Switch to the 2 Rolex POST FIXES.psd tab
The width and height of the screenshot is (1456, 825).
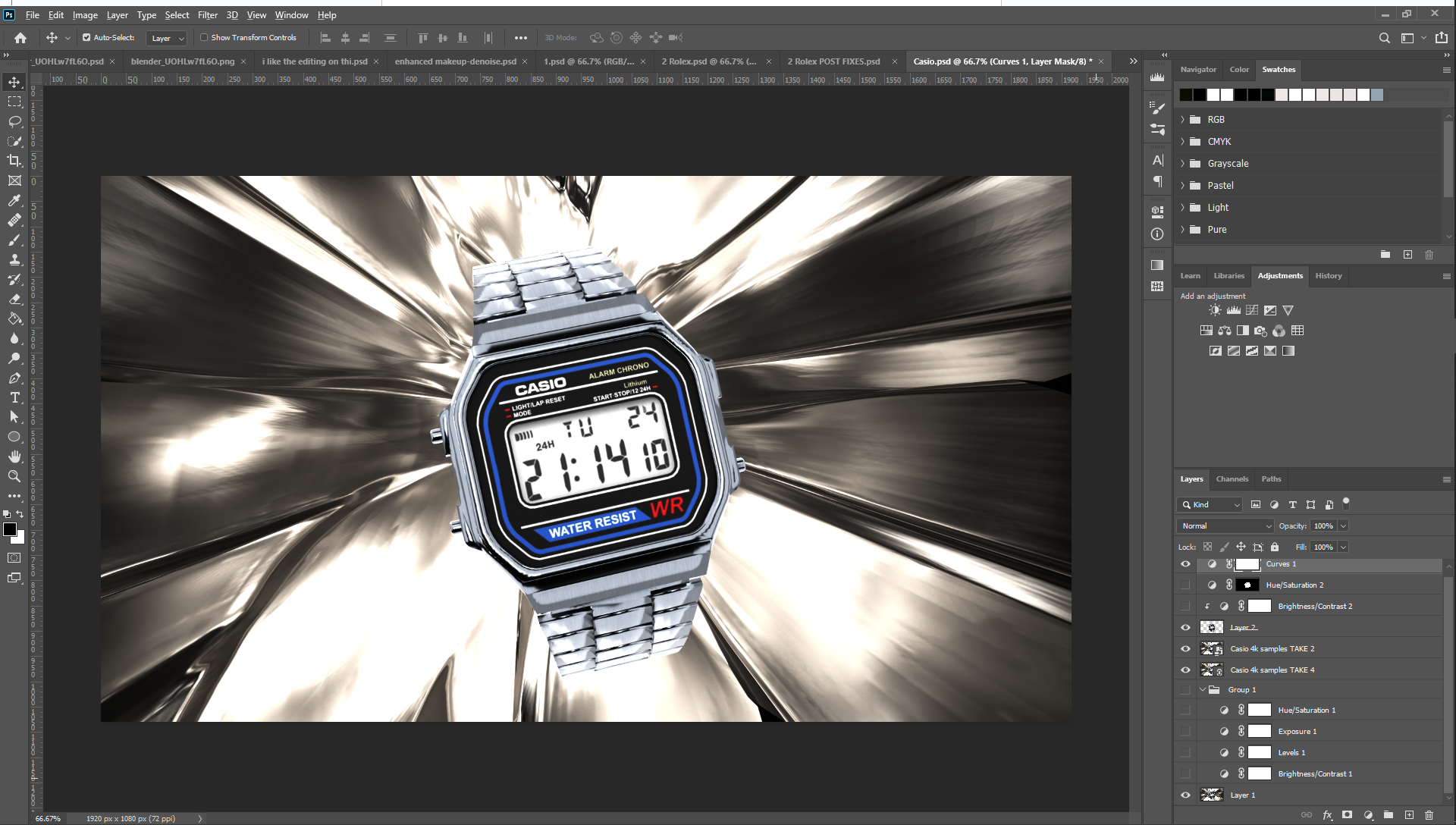(833, 61)
